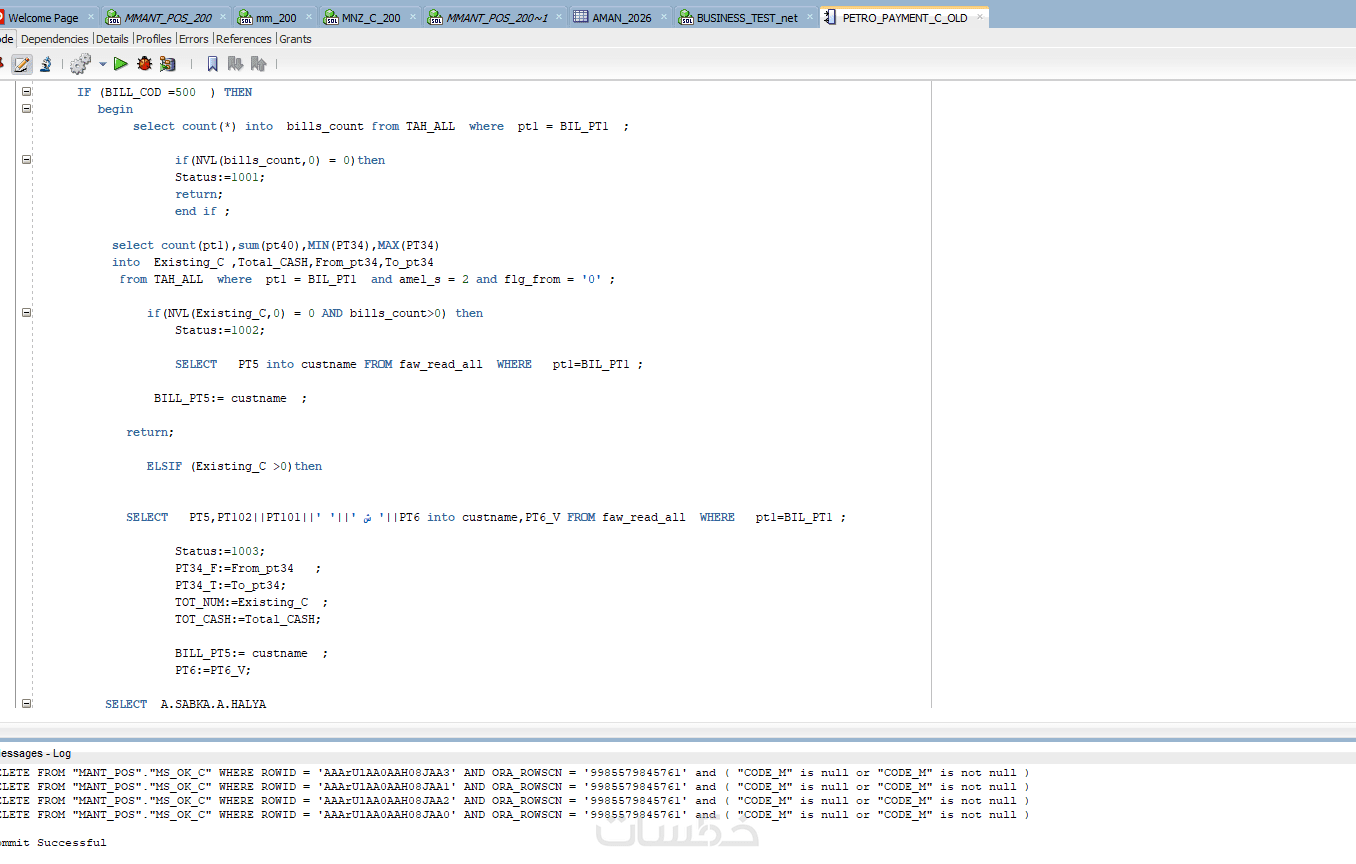
Task: Open the Dependencies sub-tab
Action: pyautogui.click(x=55, y=39)
